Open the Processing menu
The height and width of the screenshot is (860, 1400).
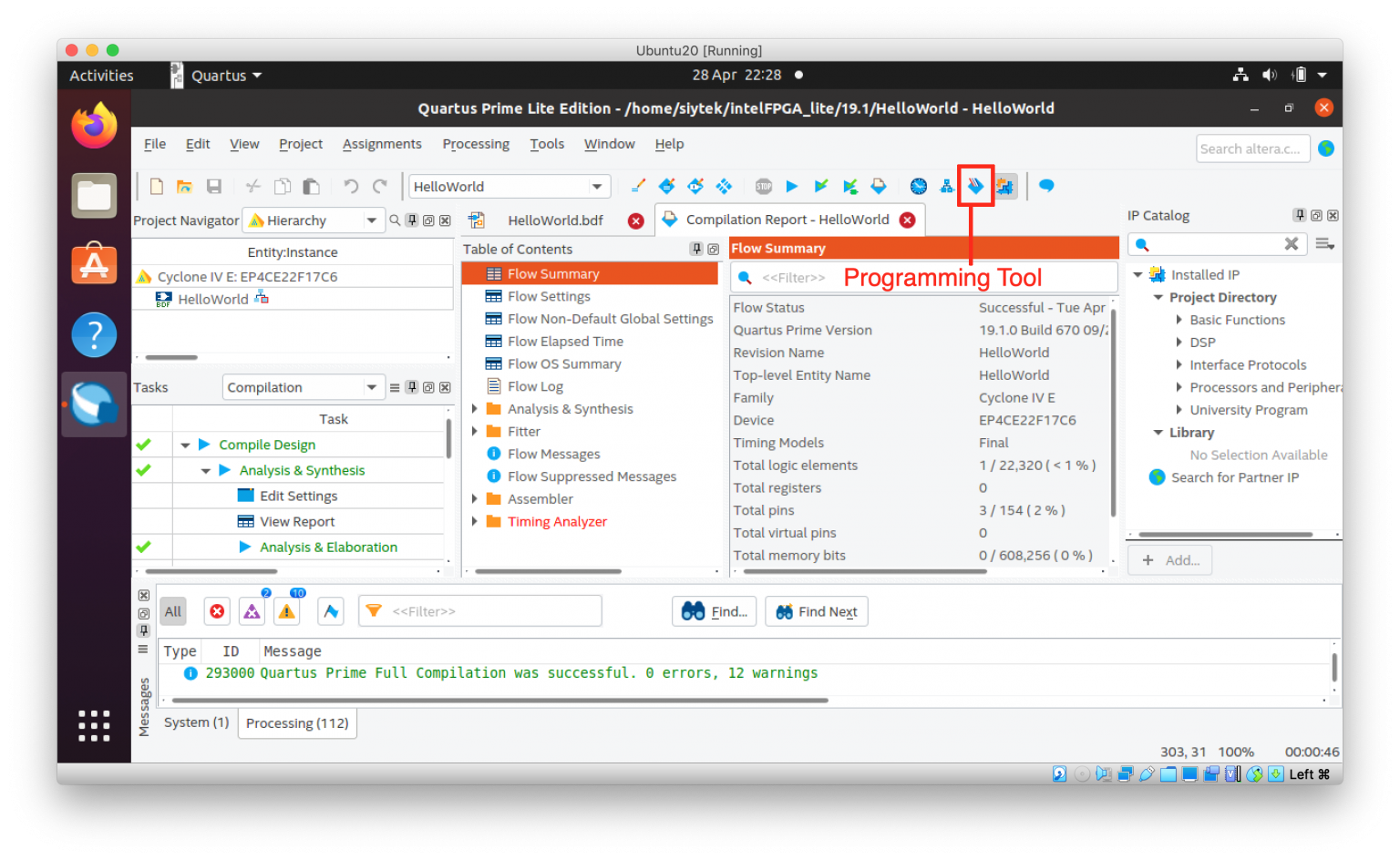tap(475, 143)
